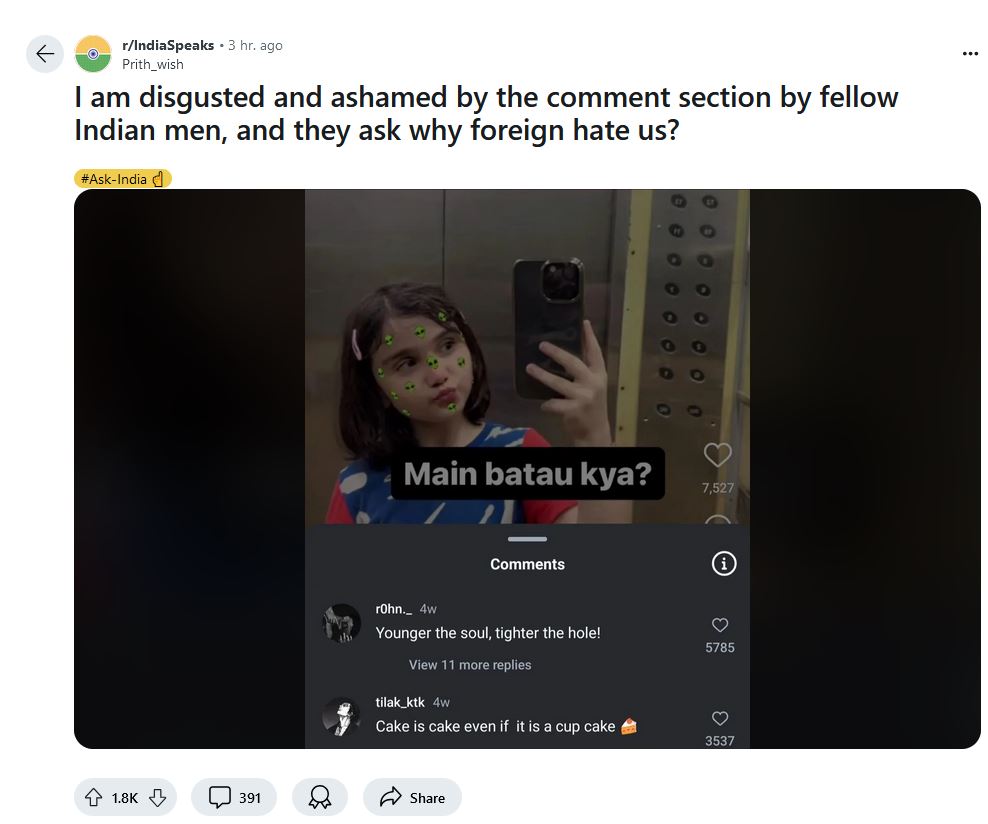The image size is (988, 824).
Task: Like the comment with 5785 hearts
Action: (720, 624)
